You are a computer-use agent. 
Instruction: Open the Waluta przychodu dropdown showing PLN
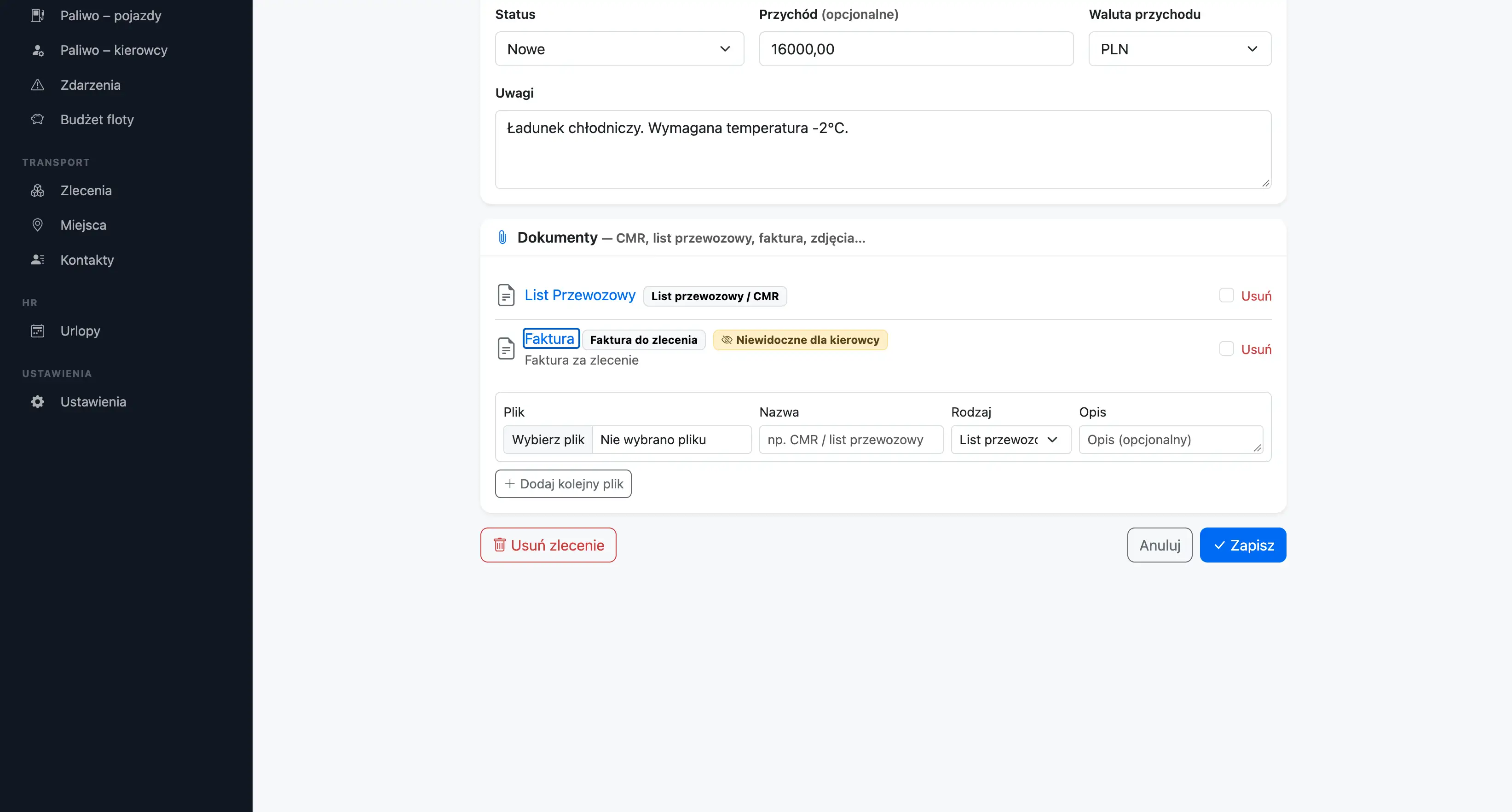point(1180,49)
